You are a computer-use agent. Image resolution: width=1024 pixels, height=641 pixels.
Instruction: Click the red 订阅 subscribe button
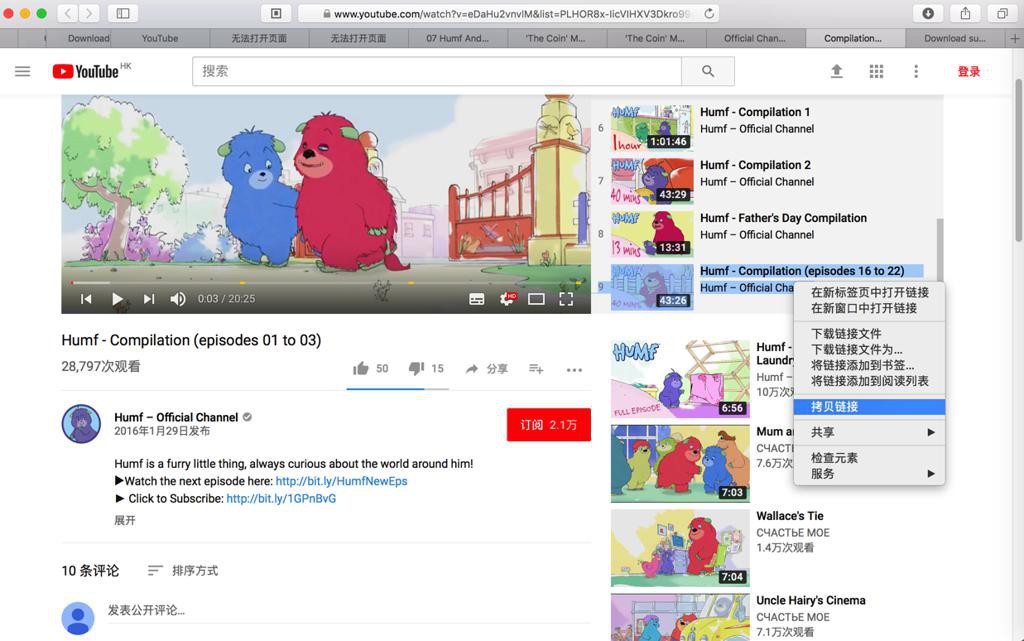click(x=549, y=425)
